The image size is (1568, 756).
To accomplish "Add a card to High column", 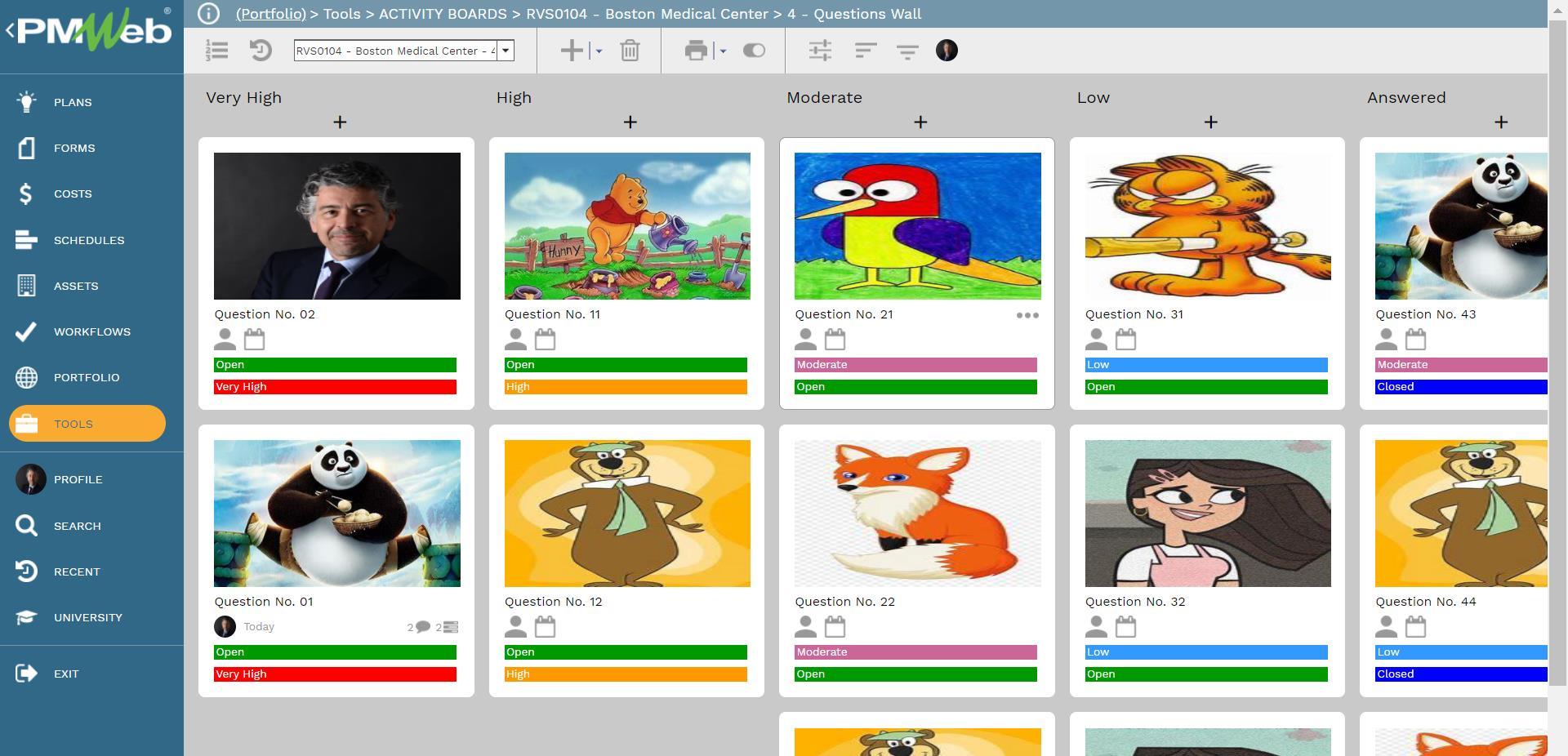I will pyautogui.click(x=630, y=122).
